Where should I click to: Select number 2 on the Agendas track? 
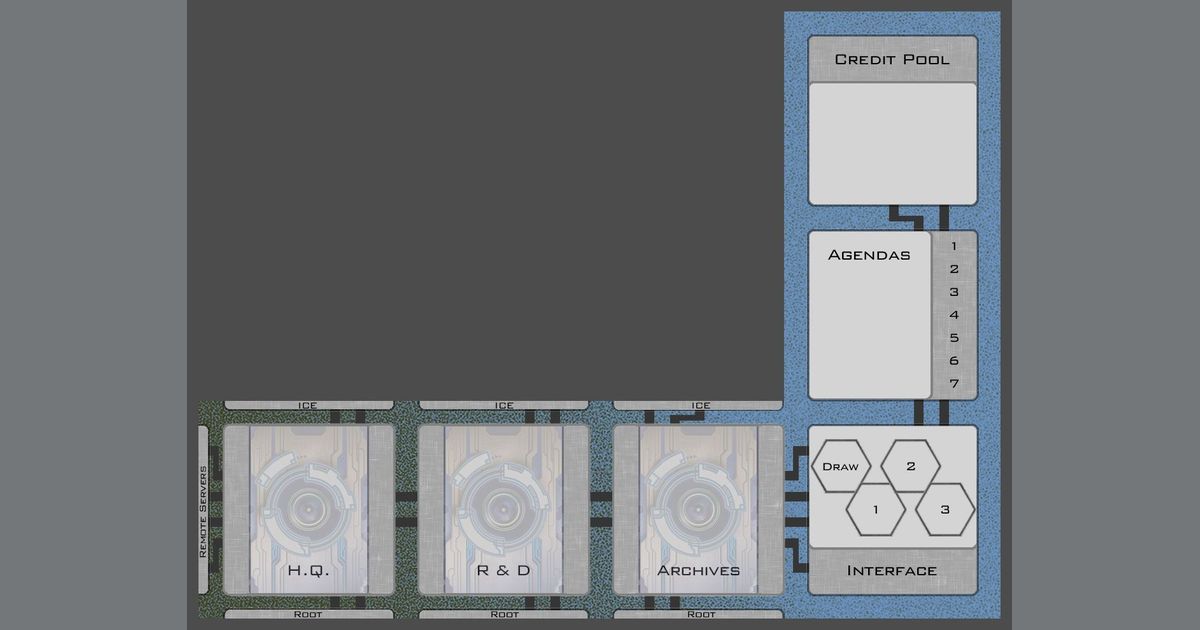click(x=955, y=269)
